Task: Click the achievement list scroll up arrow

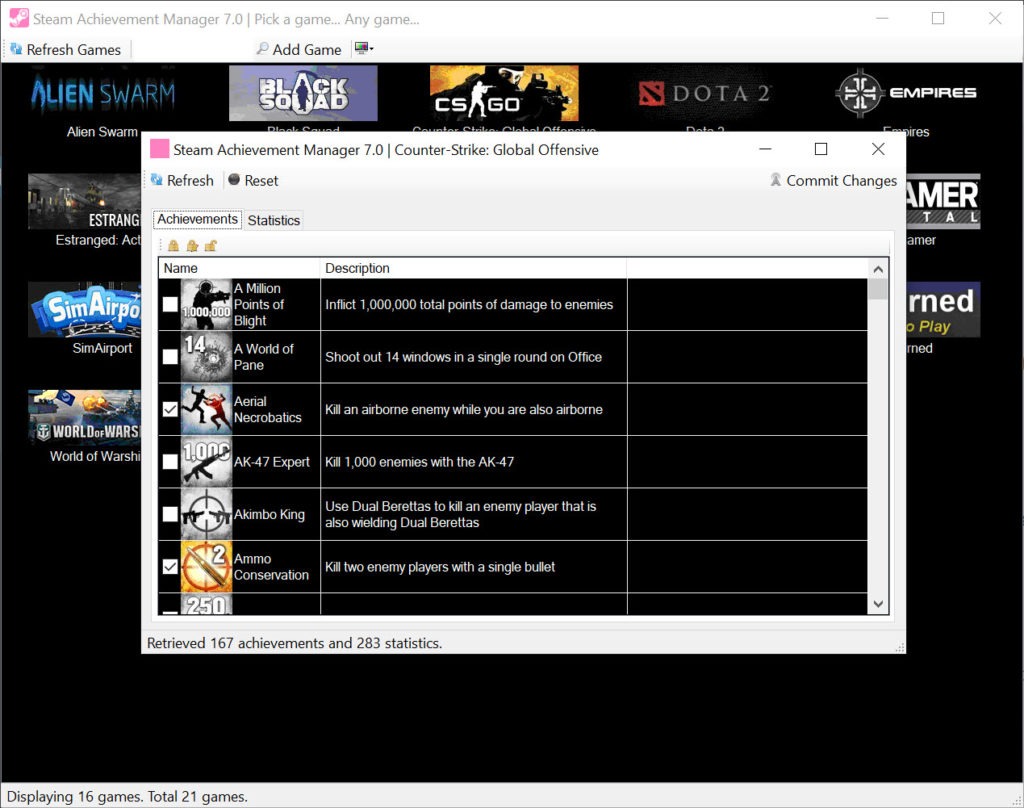Action: click(878, 269)
